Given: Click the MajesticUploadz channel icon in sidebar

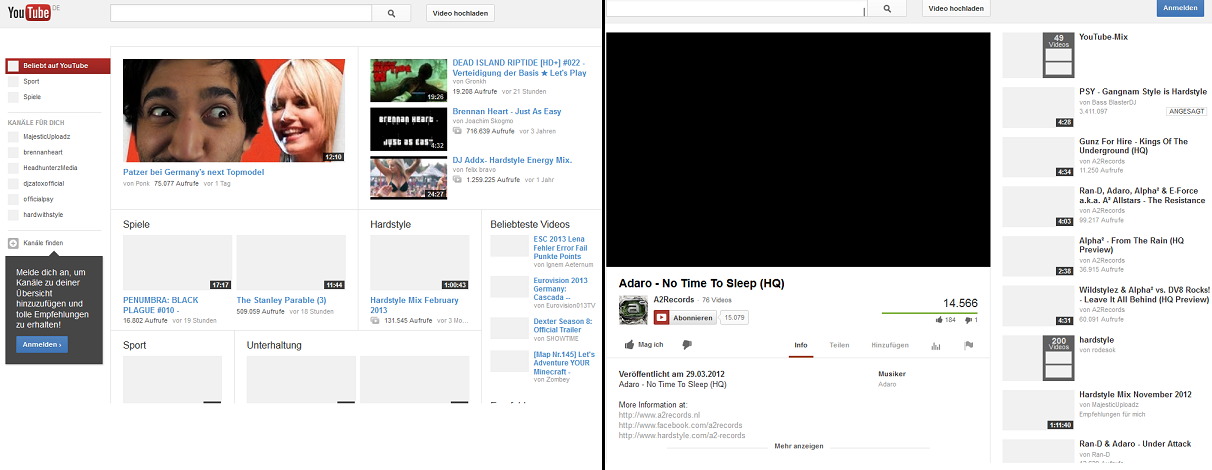Looking at the screenshot, I should pos(13,136).
